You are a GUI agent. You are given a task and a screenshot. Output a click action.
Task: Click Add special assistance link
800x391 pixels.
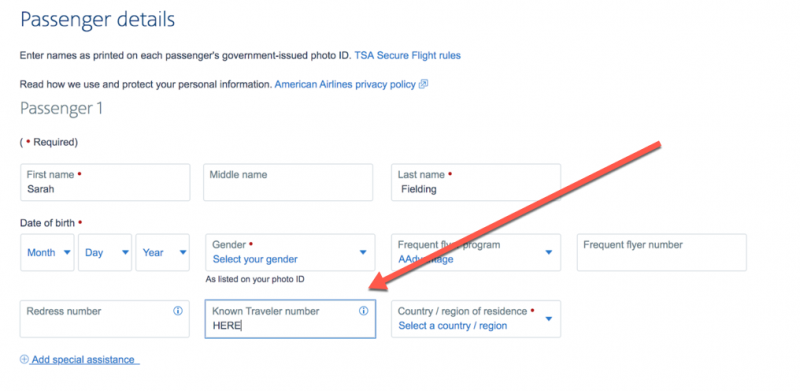pyautogui.click(x=83, y=359)
